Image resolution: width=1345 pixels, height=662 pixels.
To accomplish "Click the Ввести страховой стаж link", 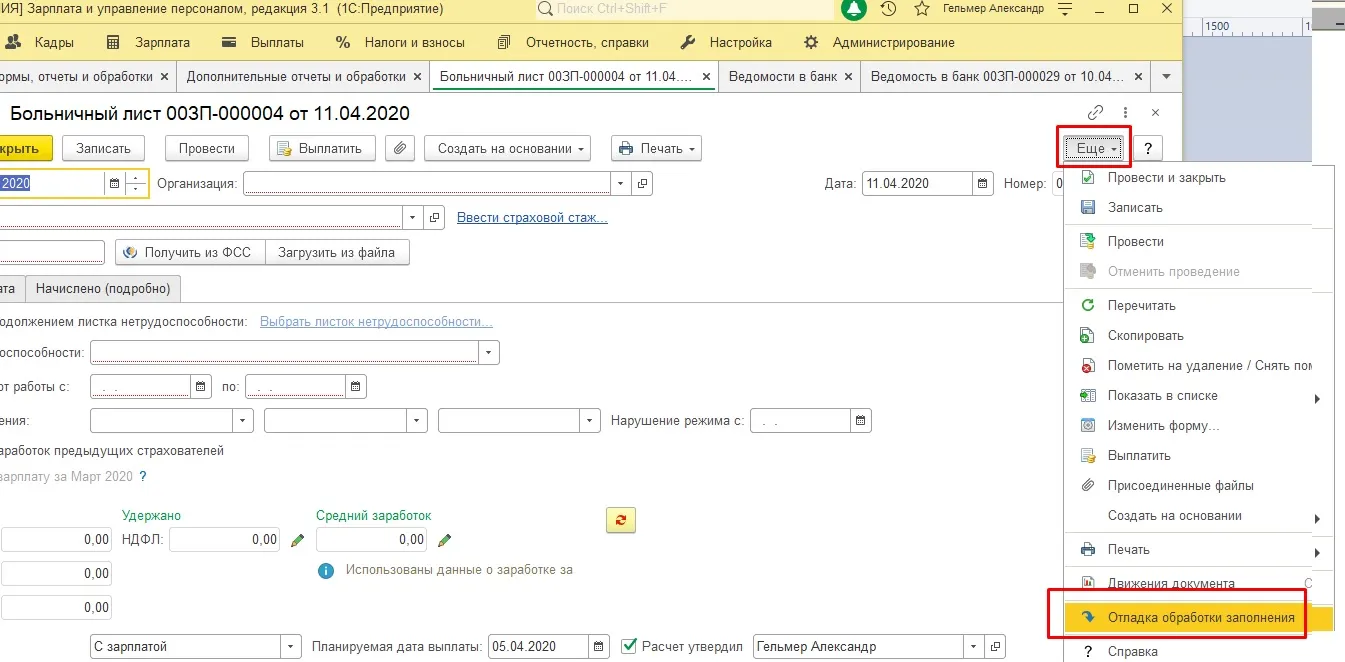I will click(x=532, y=218).
